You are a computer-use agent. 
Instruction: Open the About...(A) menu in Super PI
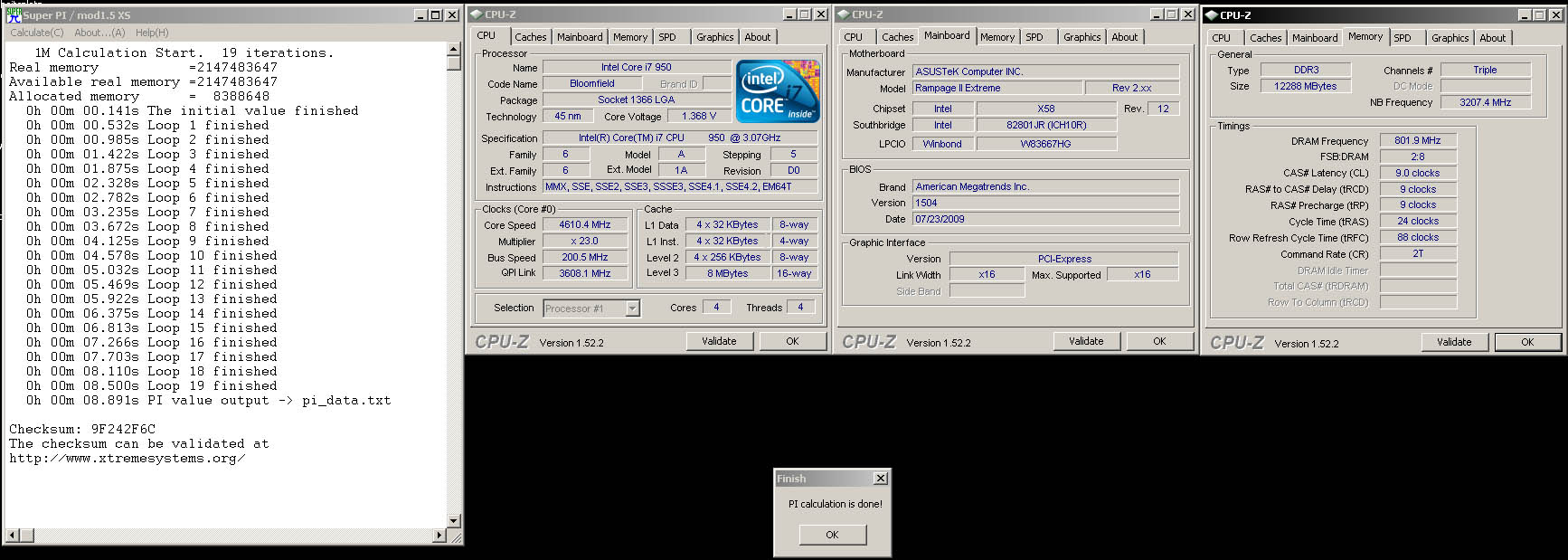click(99, 33)
